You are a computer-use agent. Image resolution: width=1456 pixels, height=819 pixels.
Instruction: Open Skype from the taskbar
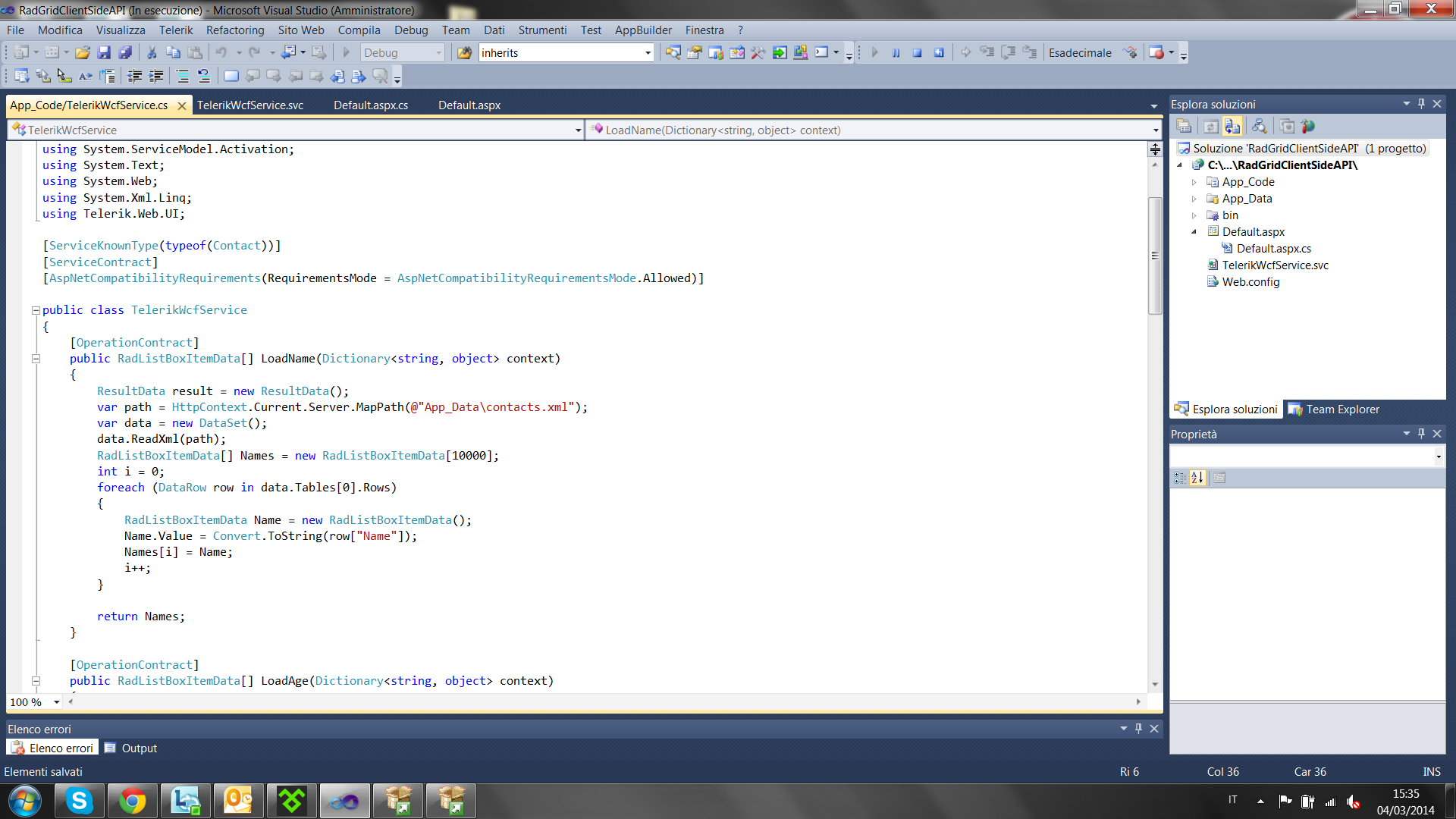click(79, 801)
